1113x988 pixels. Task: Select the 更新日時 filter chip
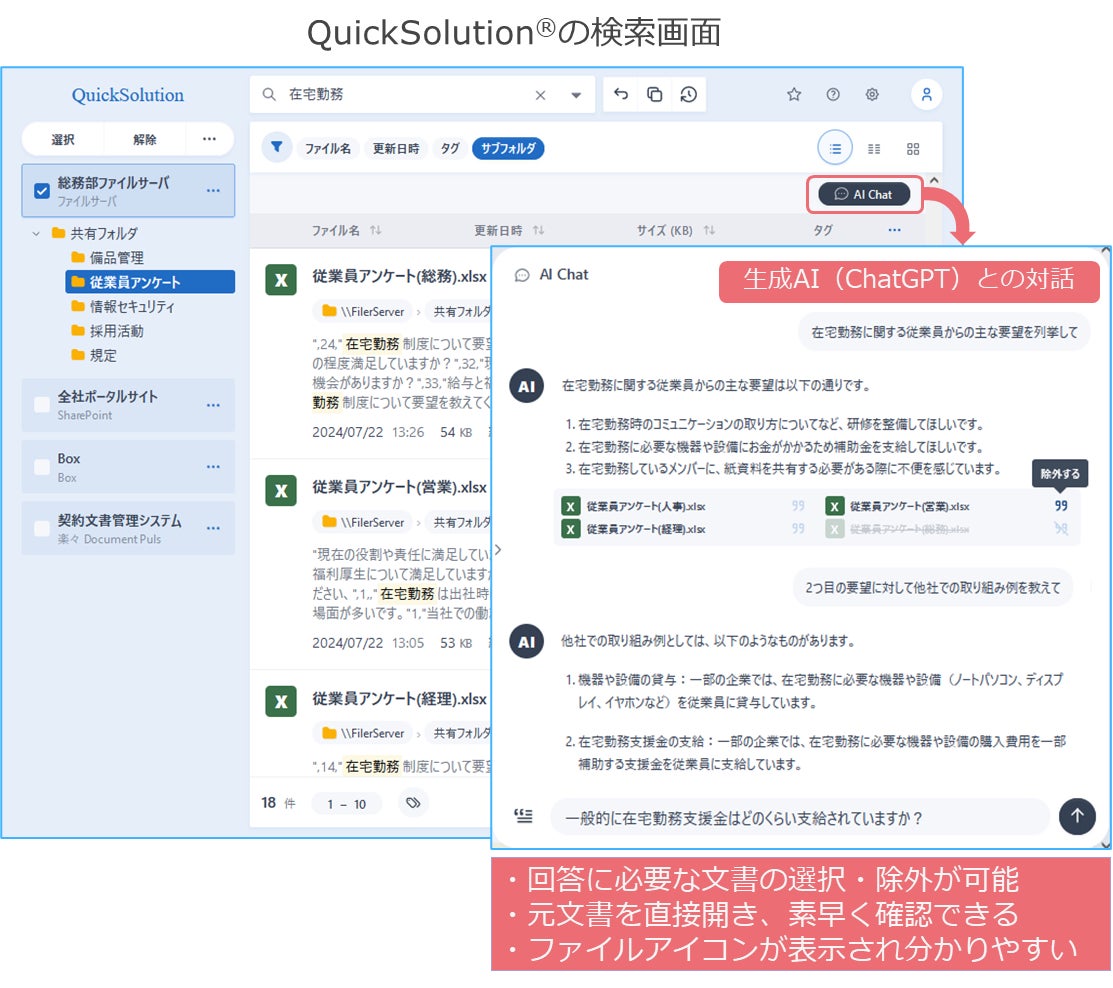(396, 148)
